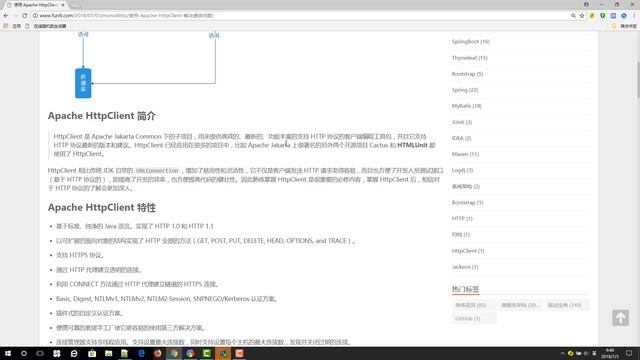Reload the current web page
Viewport: 640px width, 360px height.
pyautogui.click(x=24, y=16)
